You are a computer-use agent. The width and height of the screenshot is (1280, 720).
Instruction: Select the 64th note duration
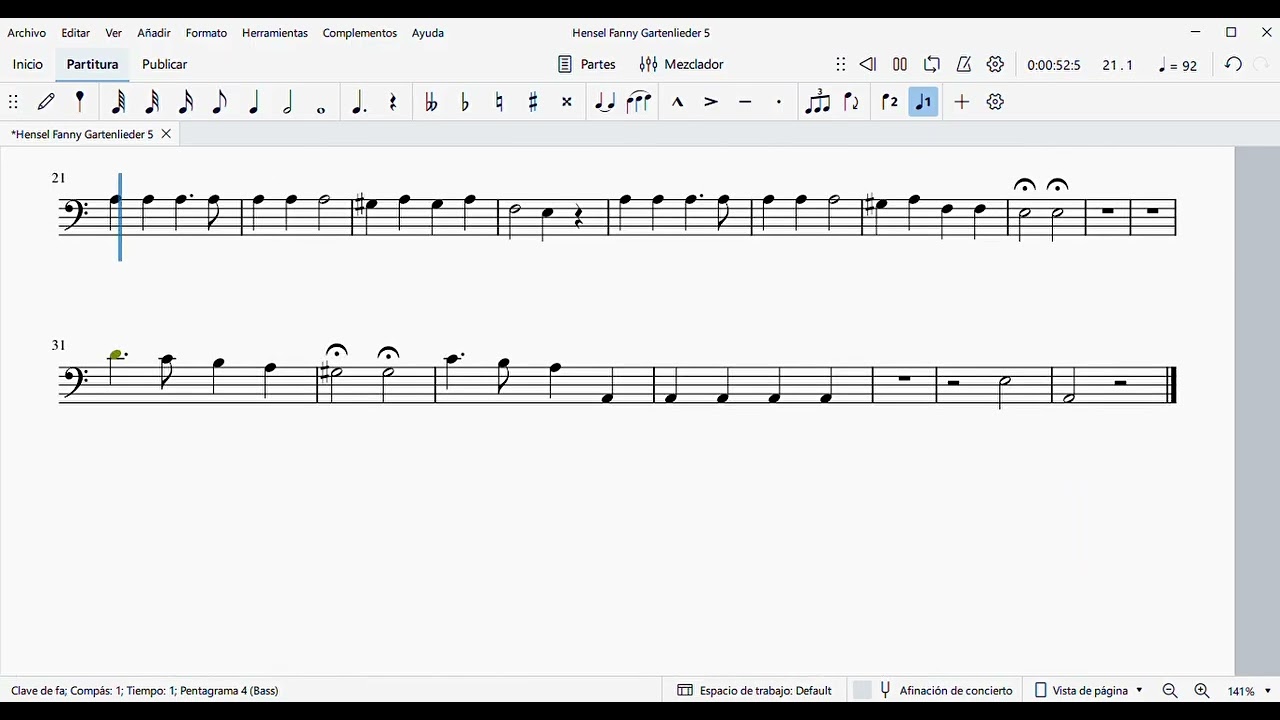coord(118,102)
